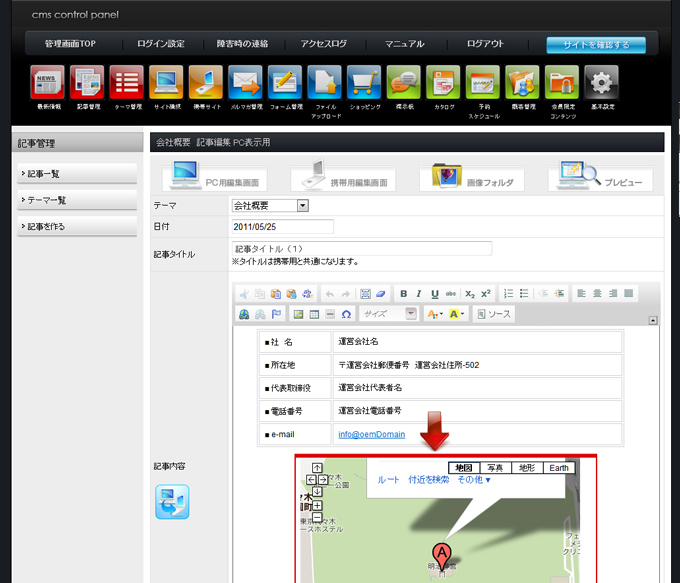Open the 基本設定 gear icon

click(601, 83)
